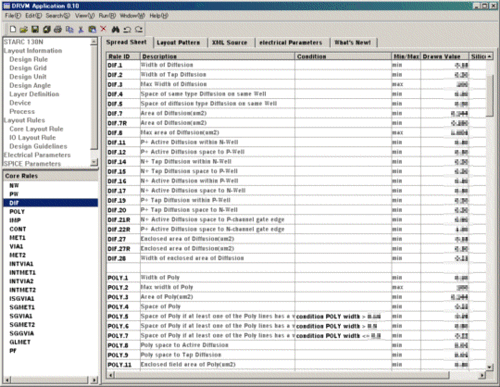
Task: Select IMP in Core Rules list
Action: 15,220
